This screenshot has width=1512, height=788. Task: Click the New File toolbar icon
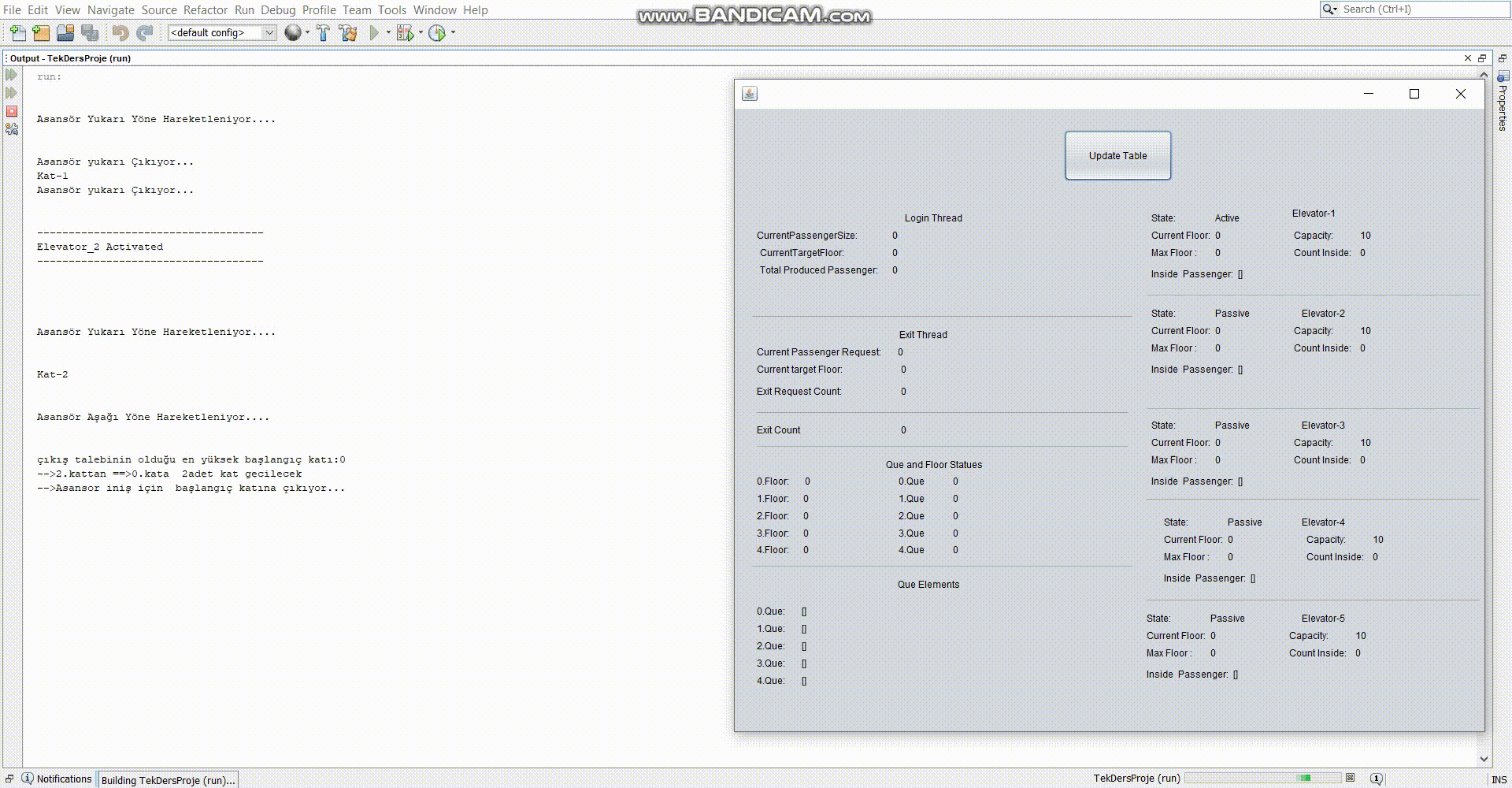click(18, 32)
